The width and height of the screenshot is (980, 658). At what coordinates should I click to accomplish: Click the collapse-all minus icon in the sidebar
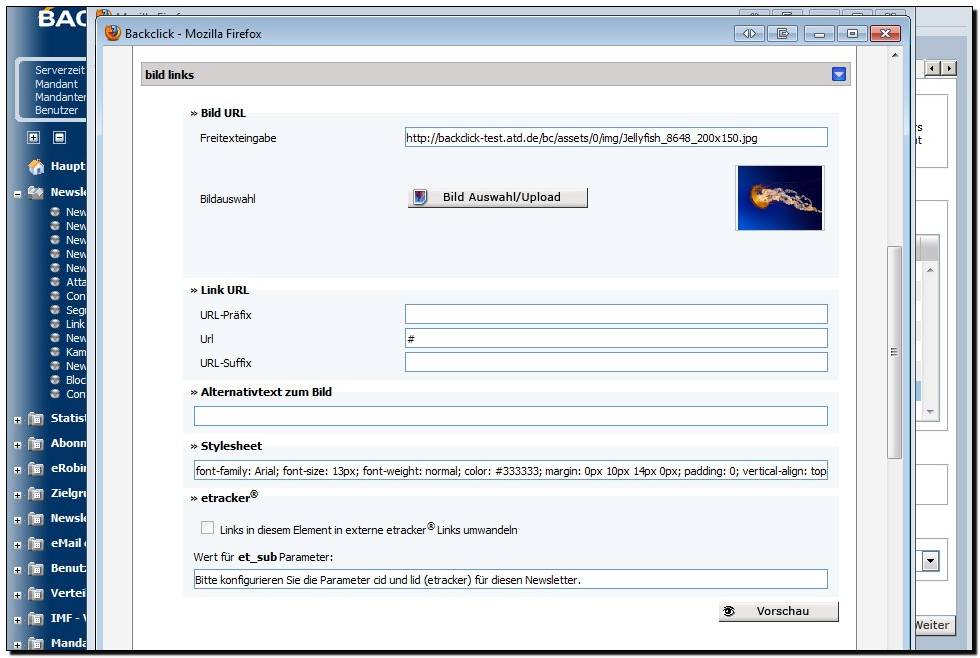tap(59, 138)
